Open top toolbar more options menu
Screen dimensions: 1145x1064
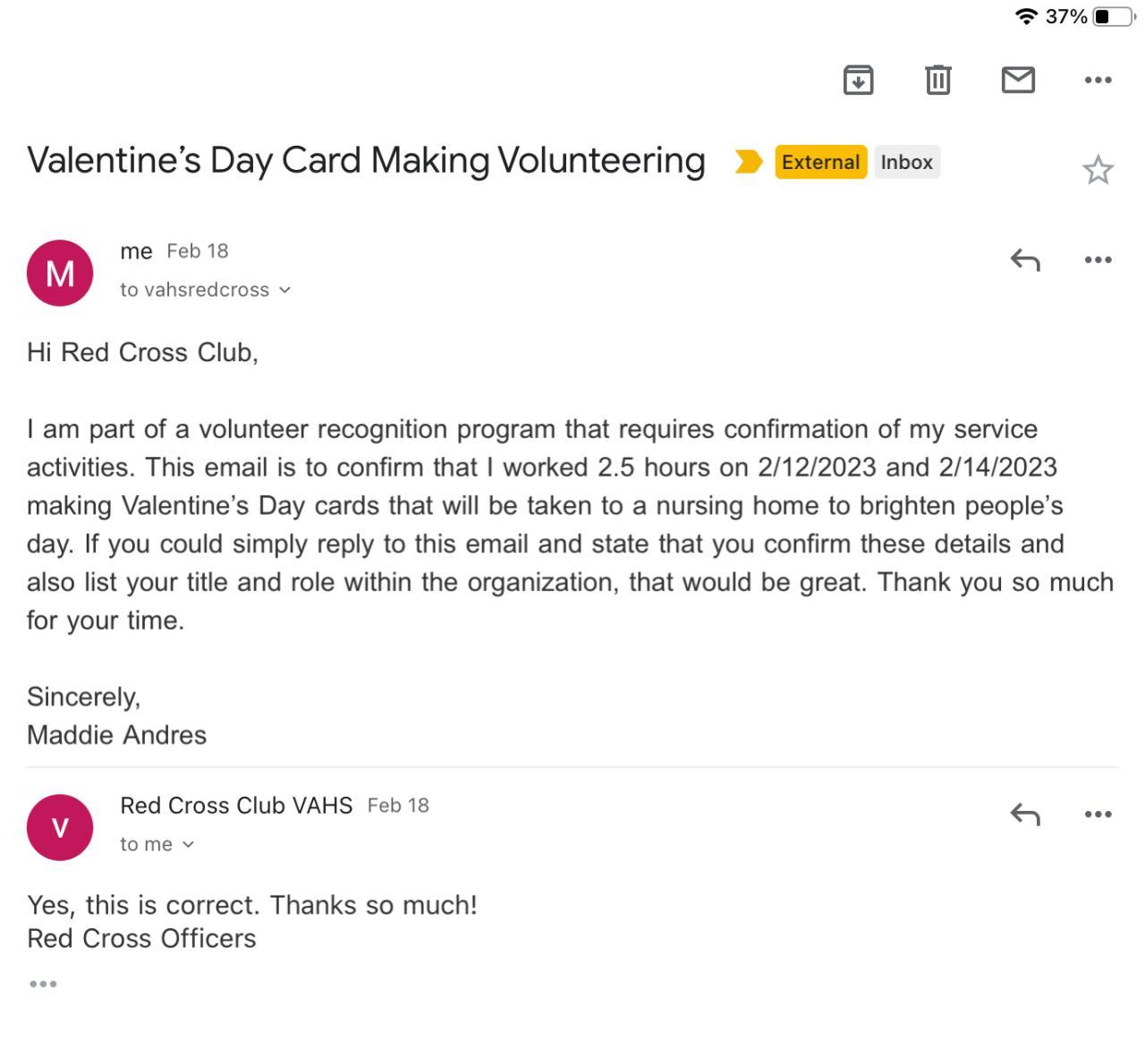click(1098, 80)
